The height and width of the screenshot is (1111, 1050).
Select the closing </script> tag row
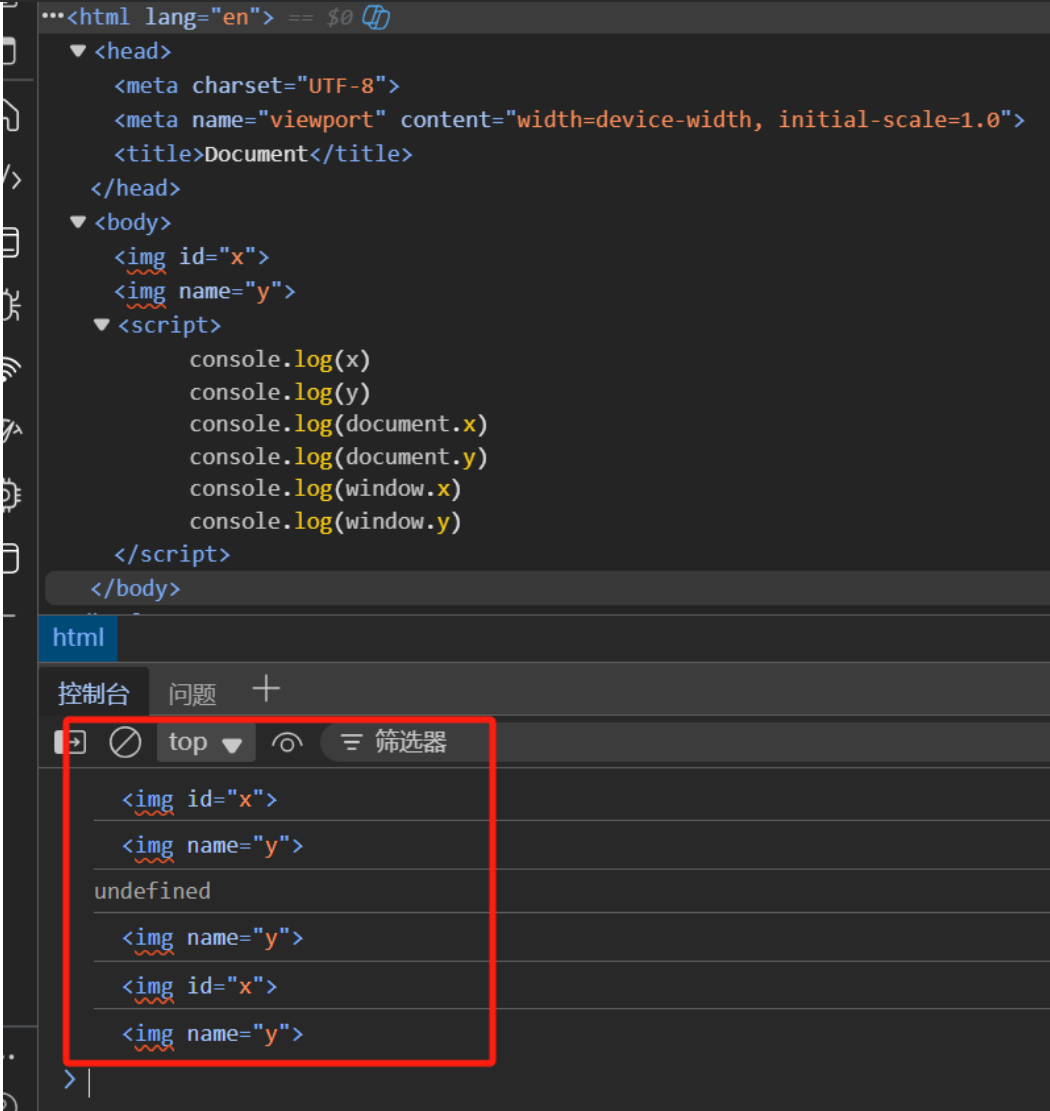click(x=172, y=554)
